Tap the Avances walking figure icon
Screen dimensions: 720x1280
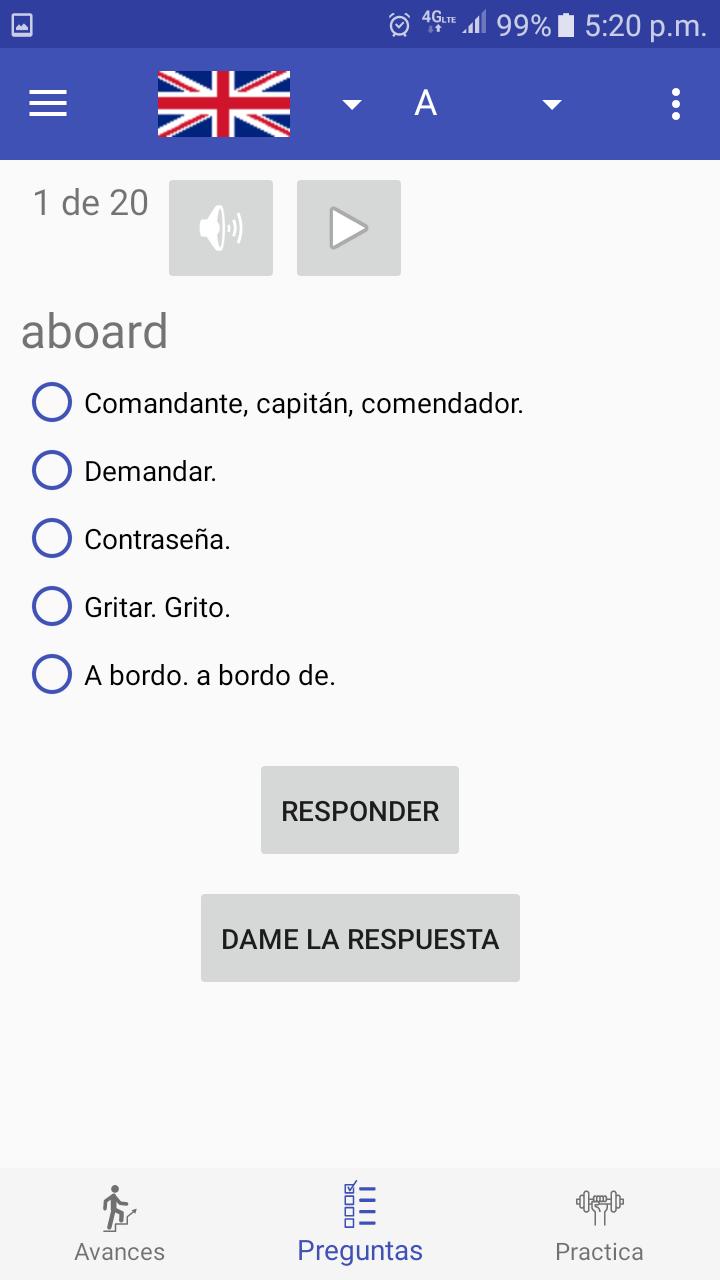(119, 1208)
